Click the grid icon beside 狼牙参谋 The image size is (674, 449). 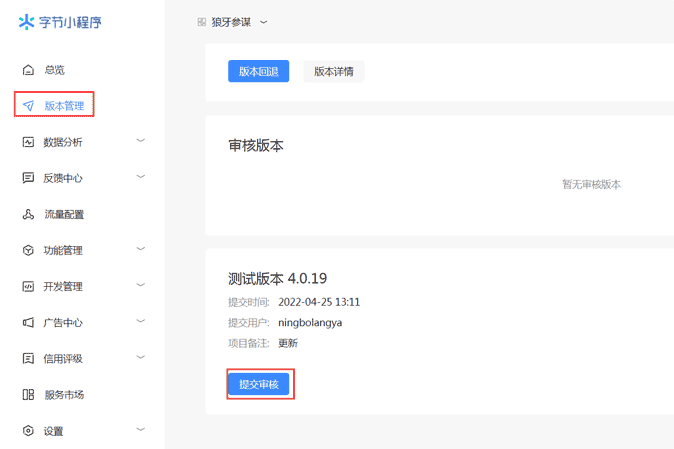pos(202,22)
